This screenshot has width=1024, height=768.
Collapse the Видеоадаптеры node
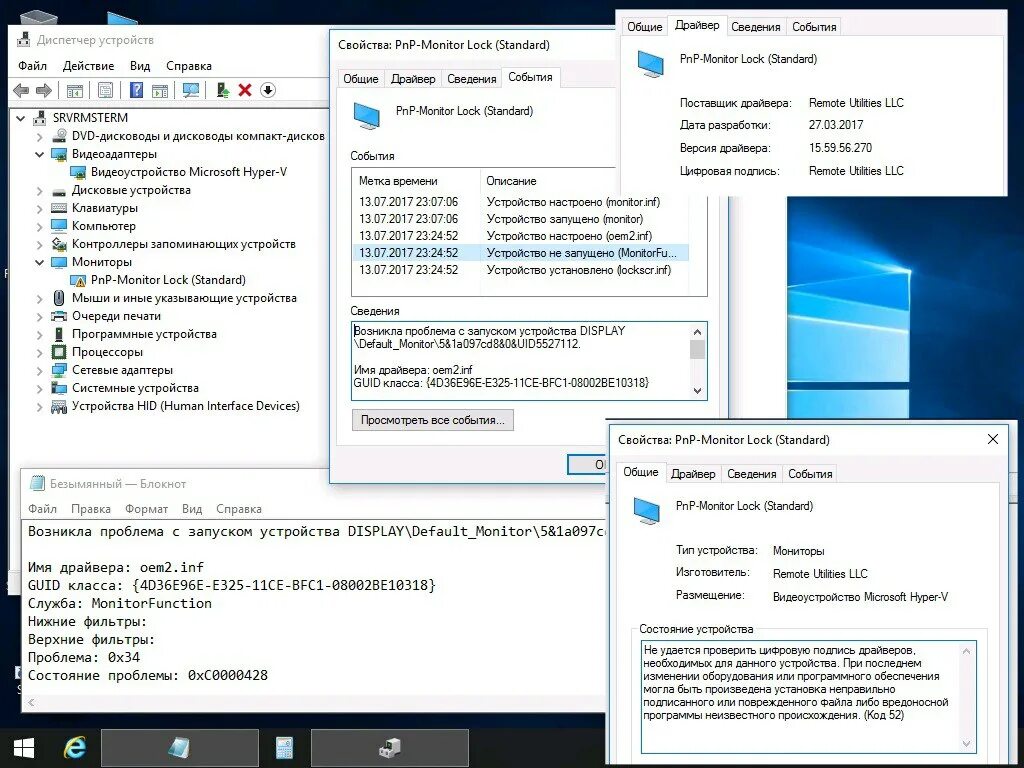(39, 155)
